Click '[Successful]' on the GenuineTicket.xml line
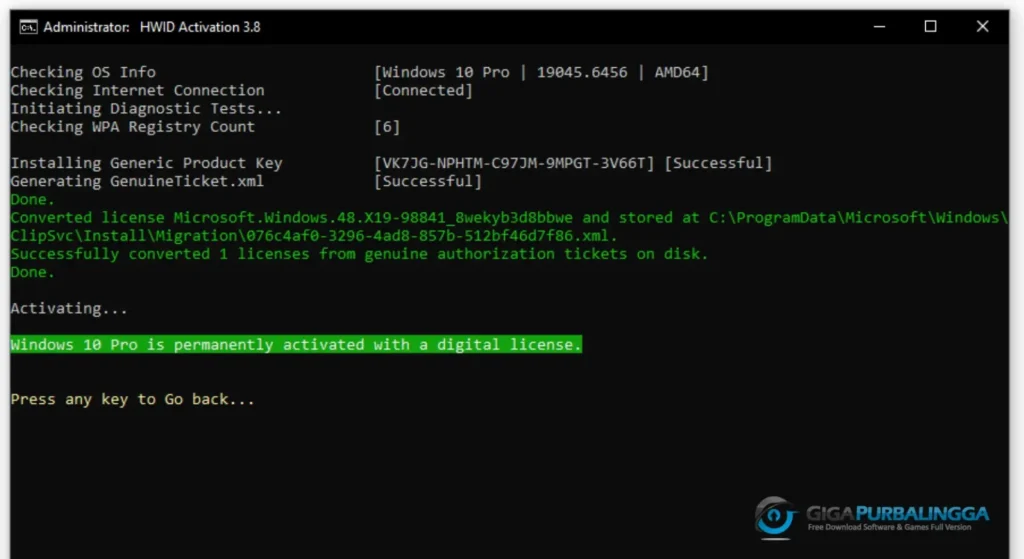 pyautogui.click(x=428, y=181)
